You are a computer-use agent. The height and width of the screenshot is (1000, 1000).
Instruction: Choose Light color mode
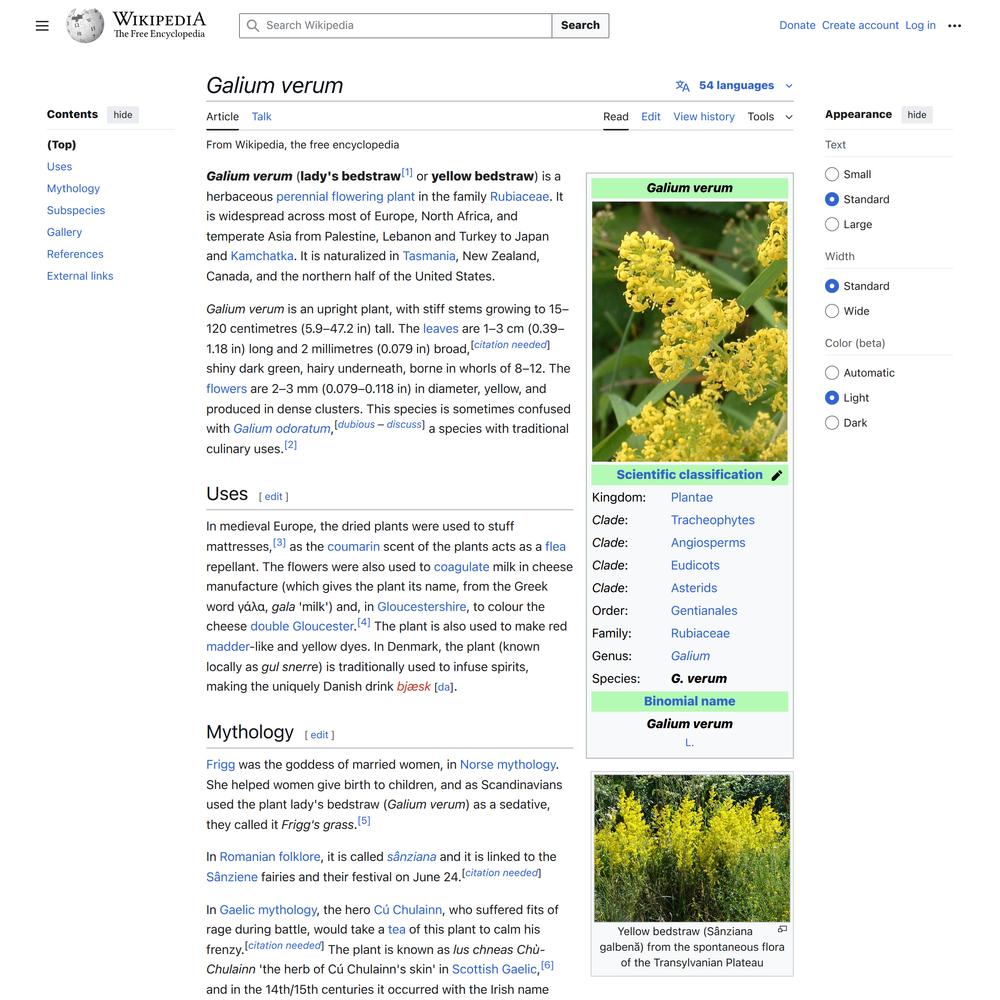tap(832, 397)
